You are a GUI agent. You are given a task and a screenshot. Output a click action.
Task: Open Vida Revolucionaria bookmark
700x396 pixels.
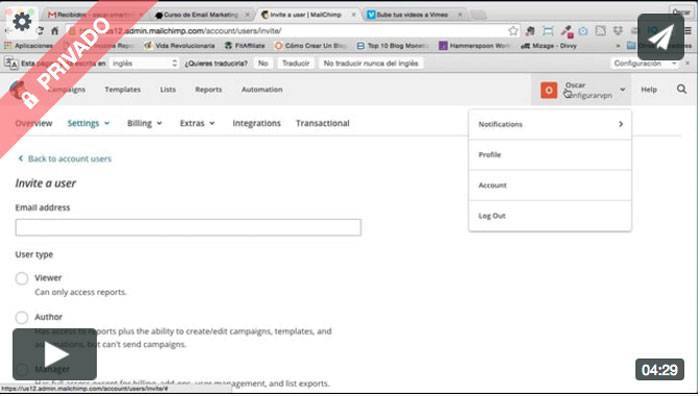pos(179,46)
